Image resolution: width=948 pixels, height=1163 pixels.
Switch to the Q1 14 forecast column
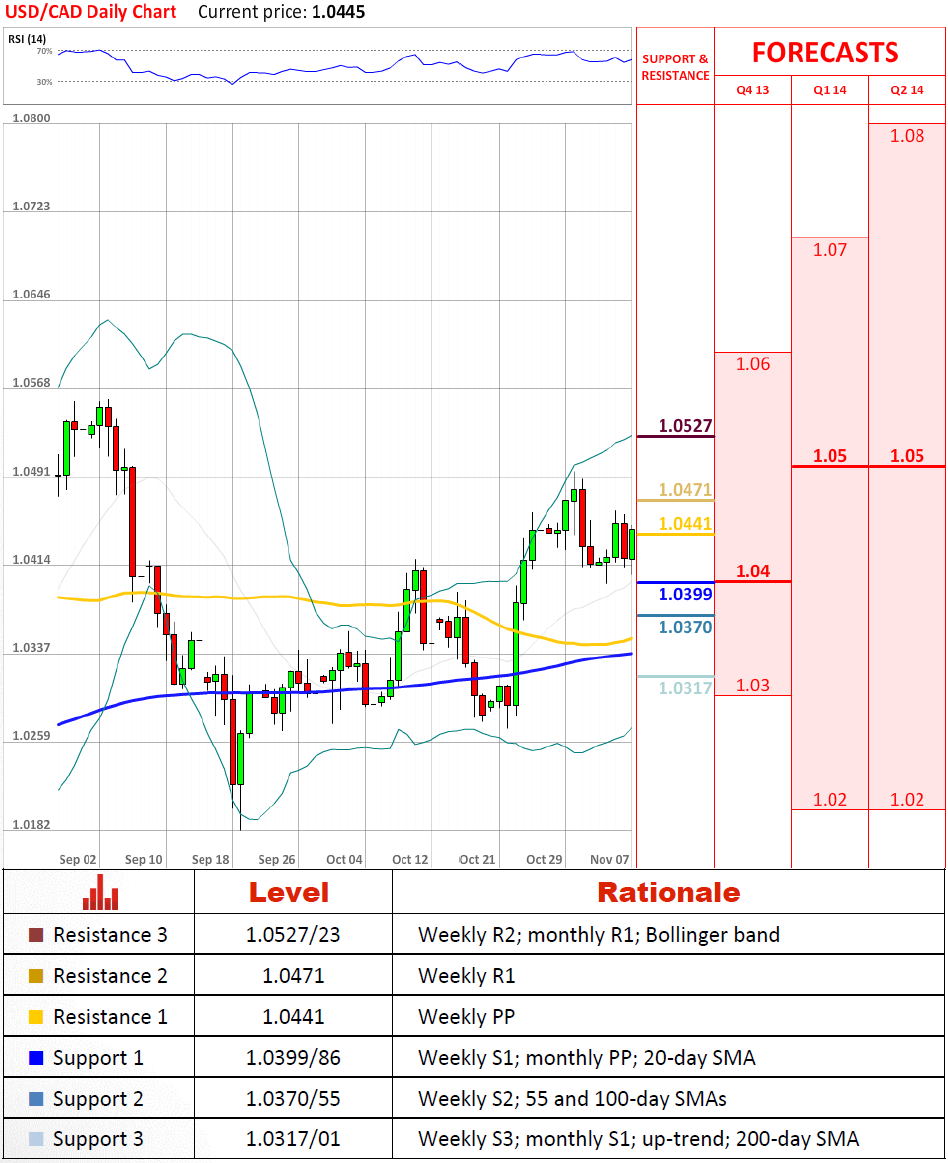(x=829, y=90)
